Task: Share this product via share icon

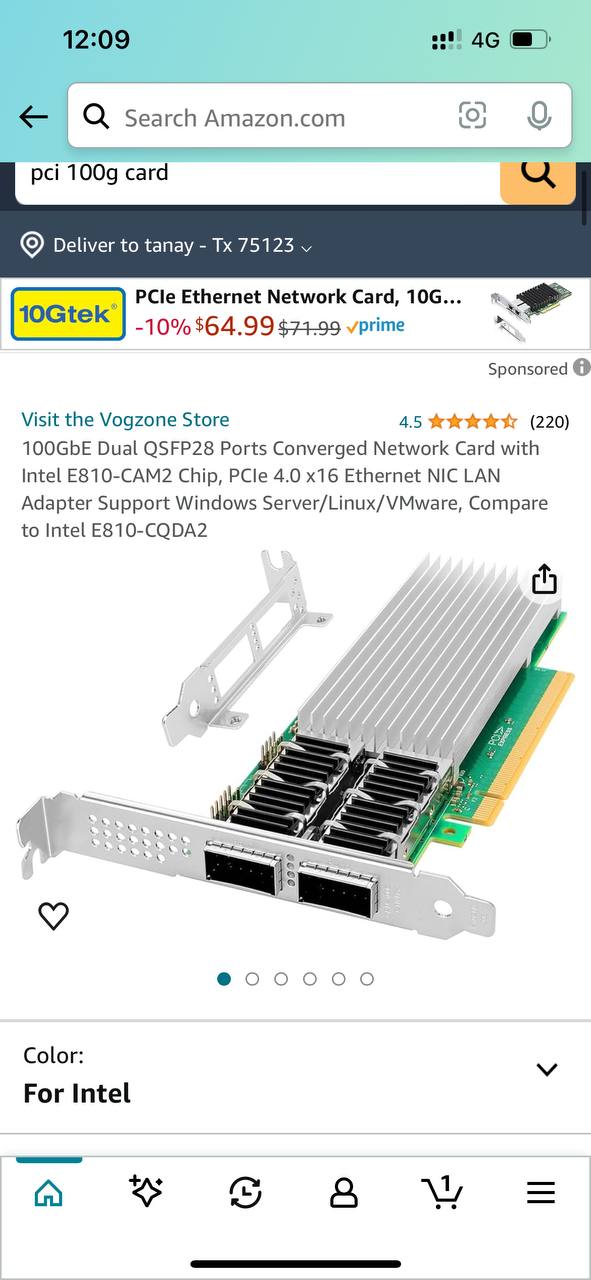Action: [544, 579]
